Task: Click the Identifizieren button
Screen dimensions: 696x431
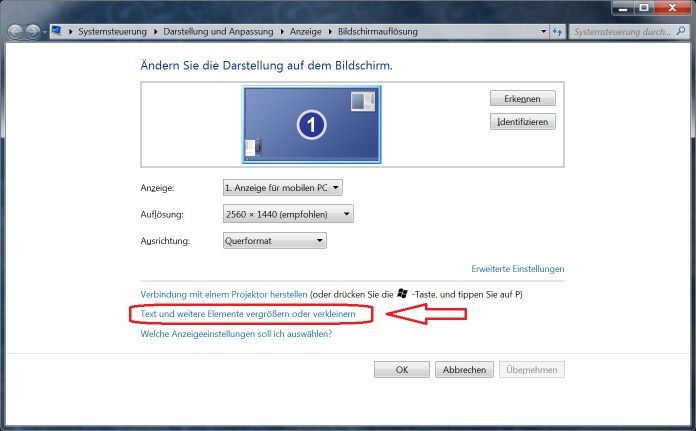Action: click(522, 122)
